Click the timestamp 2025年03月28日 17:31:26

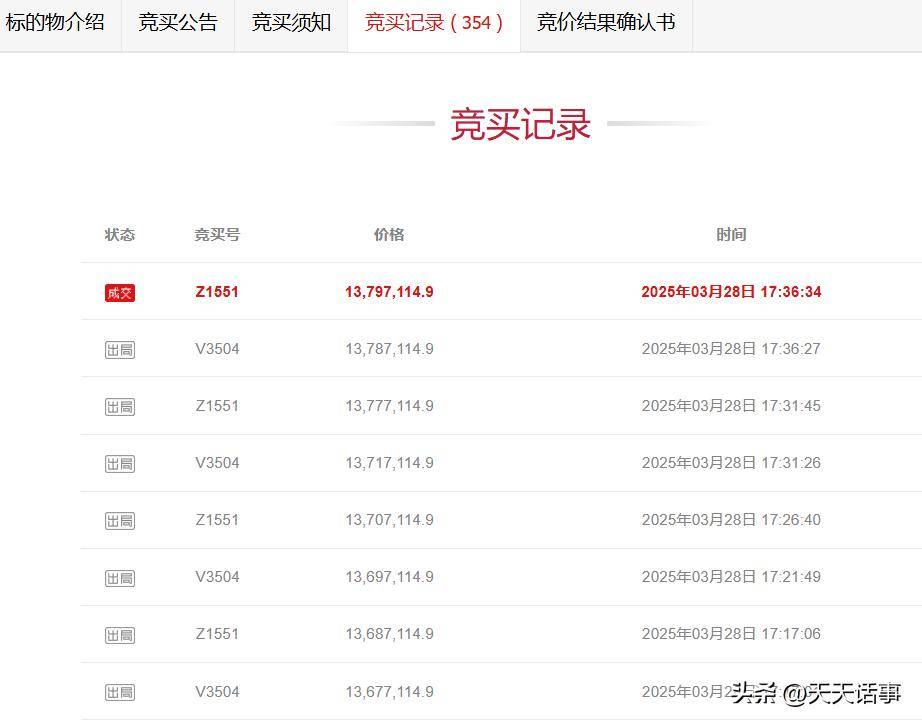(731, 463)
